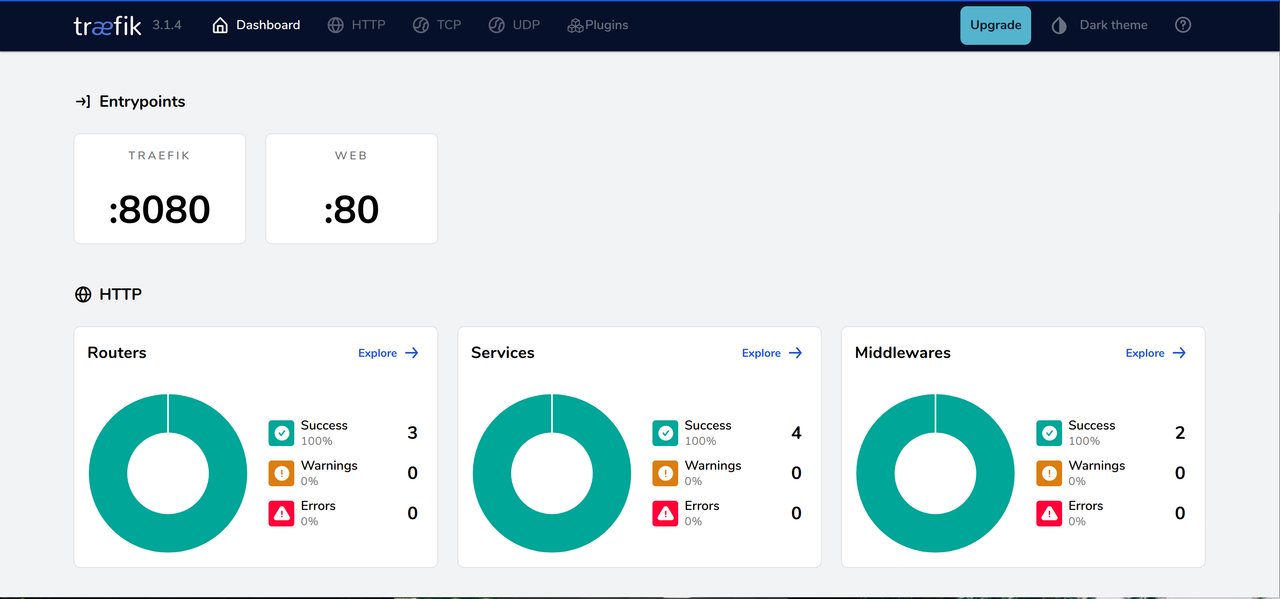The image size is (1280, 599).
Task: Toggle Dark theme
Action: [1100, 25]
